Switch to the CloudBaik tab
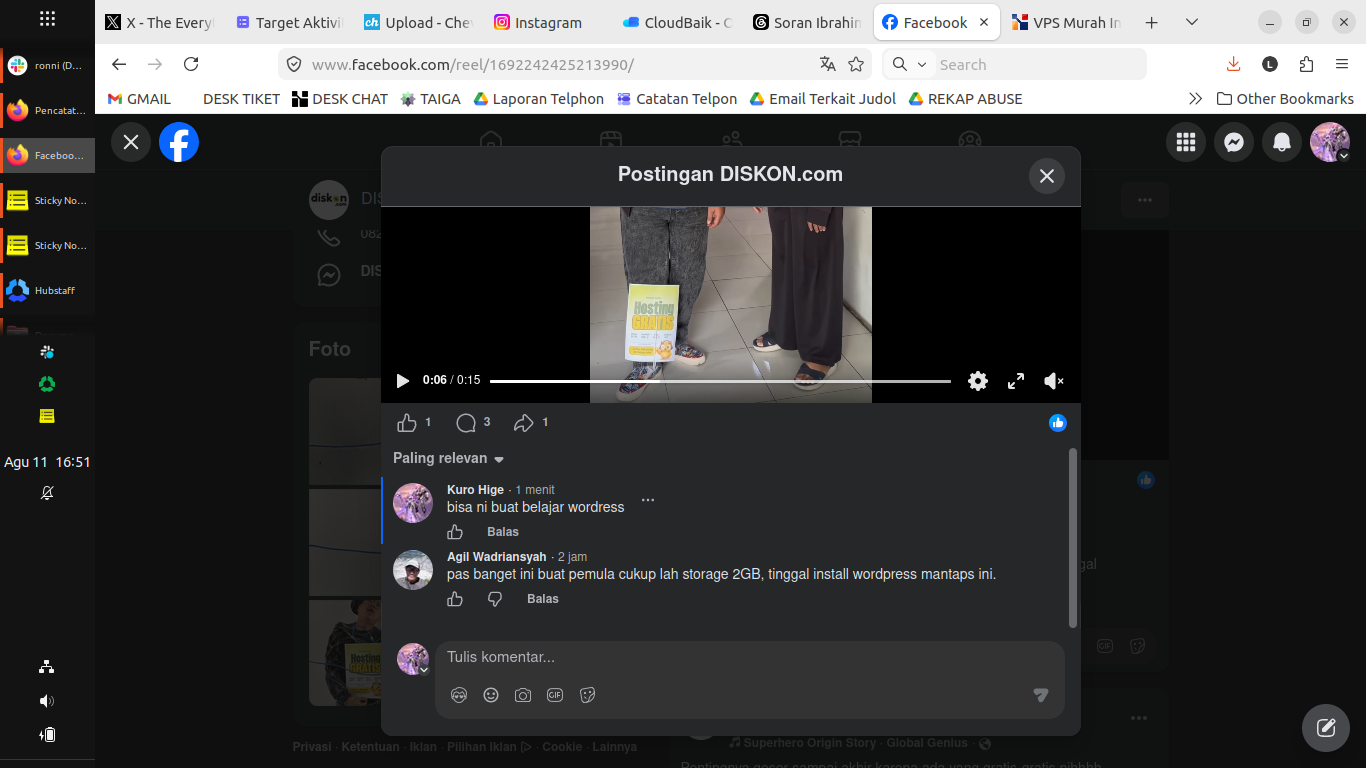The height and width of the screenshot is (768, 1366). pyautogui.click(x=679, y=22)
